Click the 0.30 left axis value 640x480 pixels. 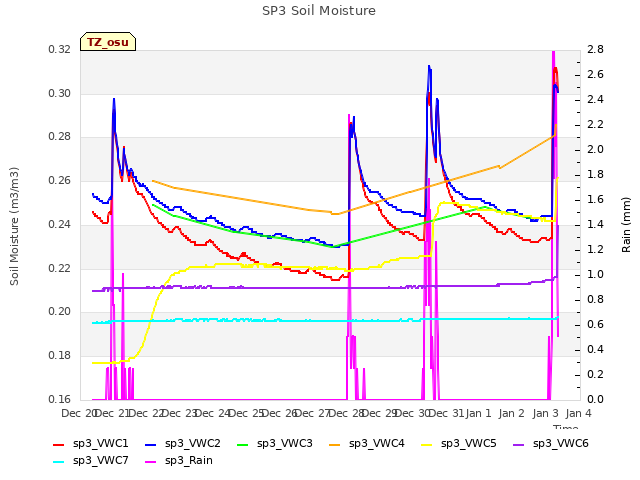[60, 93]
